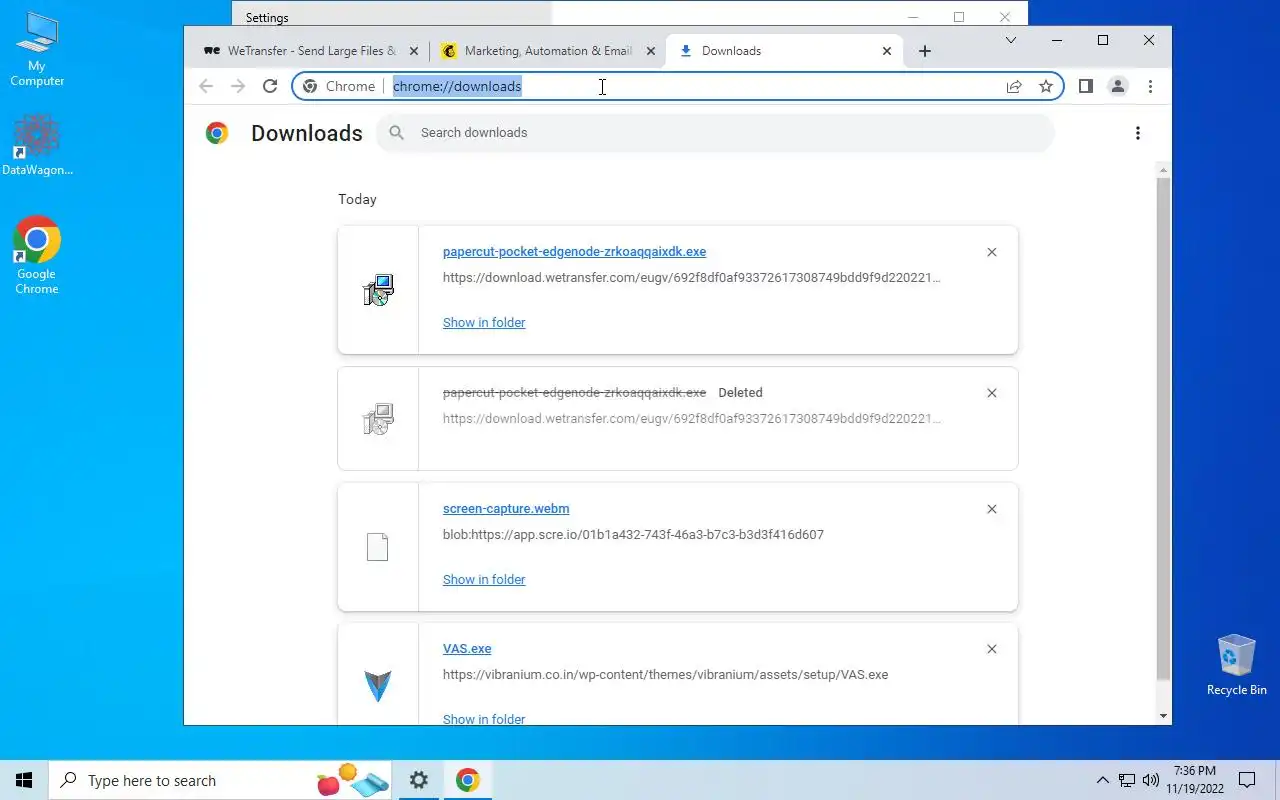Close the Marketing, Automation & Email tab
This screenshot has width=1280, height=800.
[x=651, y=51]
